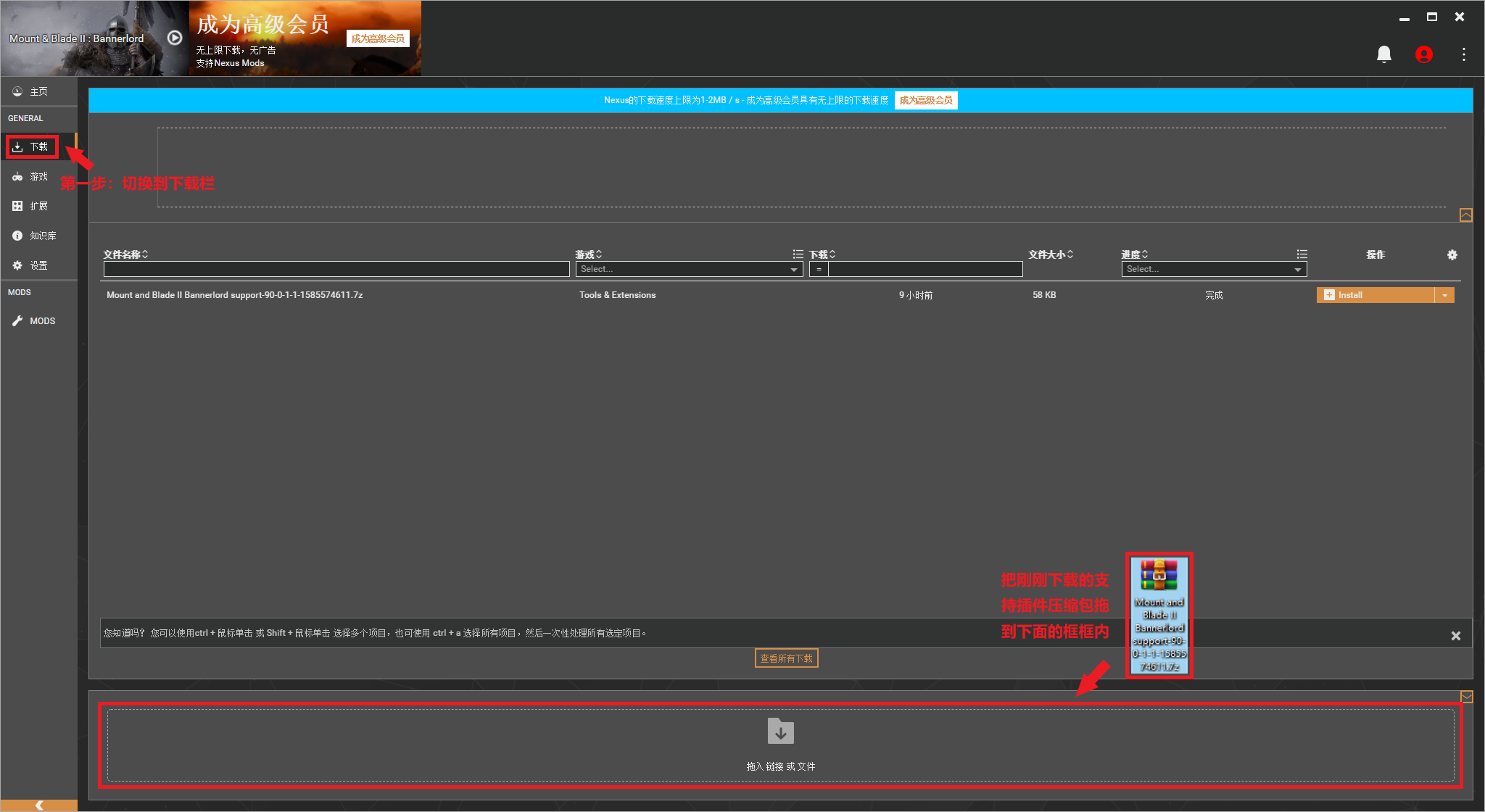Open the 知识库 knowledge base
The image size is (1485, 812).
pos(39,236)
